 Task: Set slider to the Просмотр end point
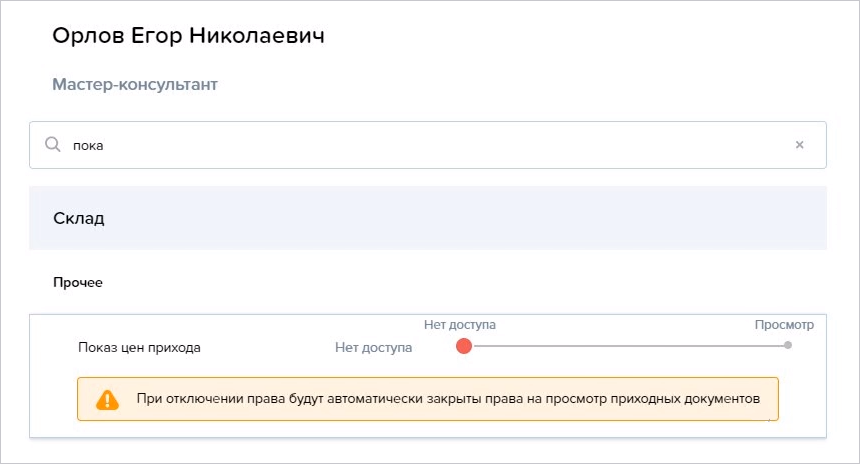(788, 346)
